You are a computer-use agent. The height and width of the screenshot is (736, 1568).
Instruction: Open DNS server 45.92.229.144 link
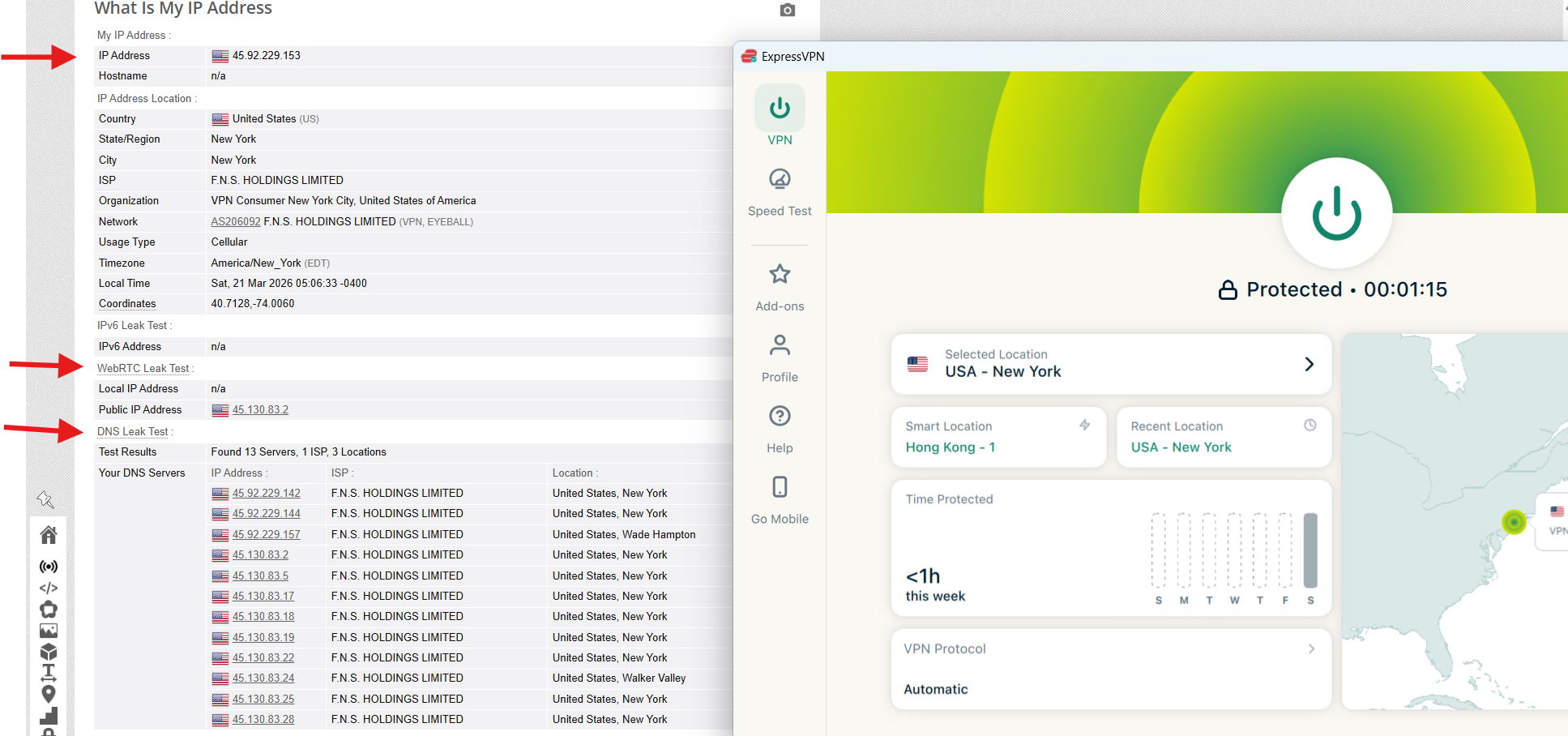click(x=266, y=513)
